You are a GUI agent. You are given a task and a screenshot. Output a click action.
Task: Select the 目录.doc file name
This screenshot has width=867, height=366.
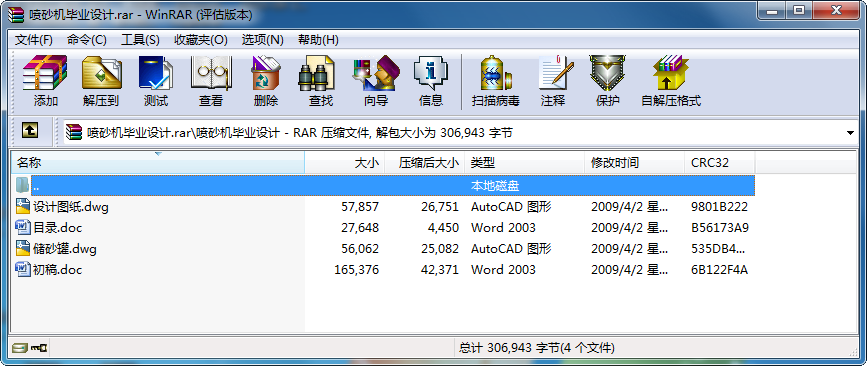[58, 227]
